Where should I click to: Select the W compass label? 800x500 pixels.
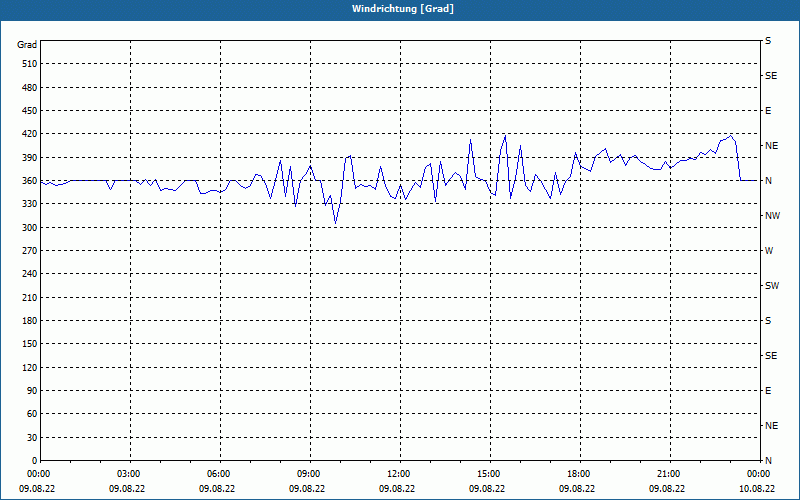(x=769, y=251)
